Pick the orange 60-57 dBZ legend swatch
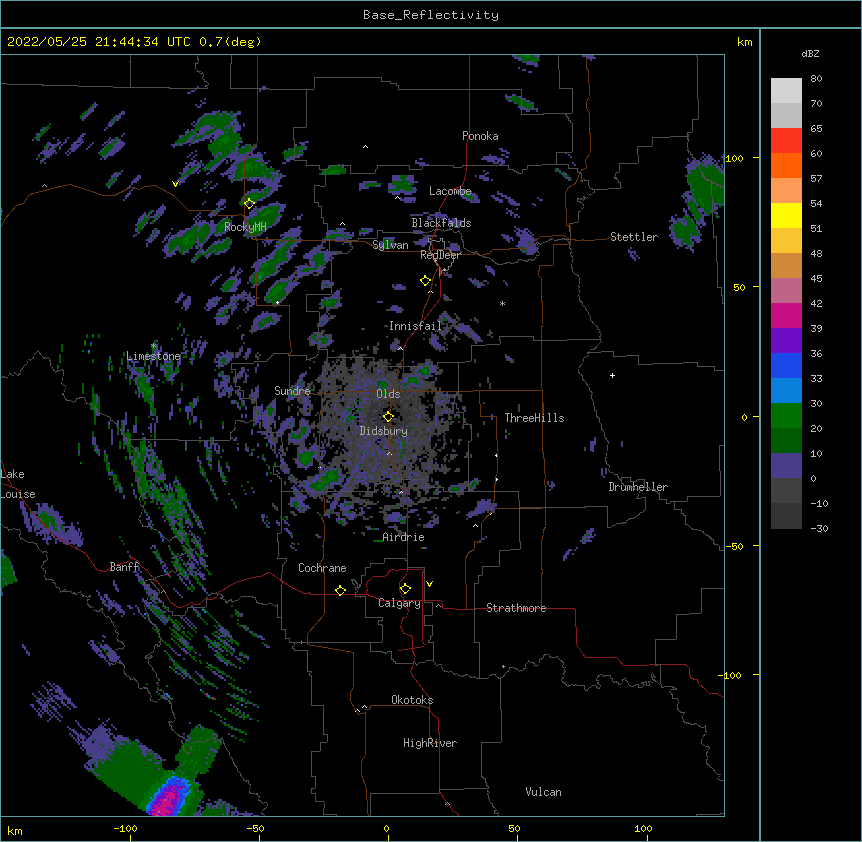The width and height of the screenshot is (862, 842). [x=786, y=166]
